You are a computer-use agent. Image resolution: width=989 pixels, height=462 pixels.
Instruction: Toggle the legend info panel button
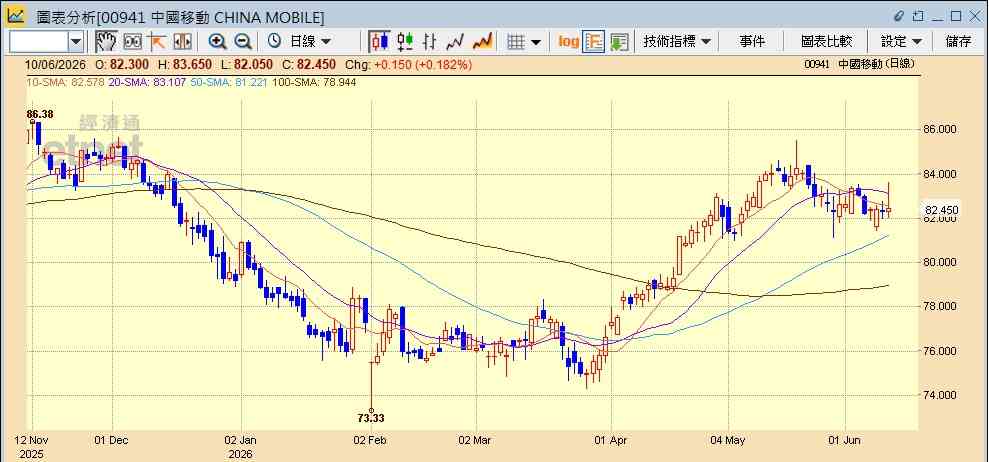click(594, 42)
